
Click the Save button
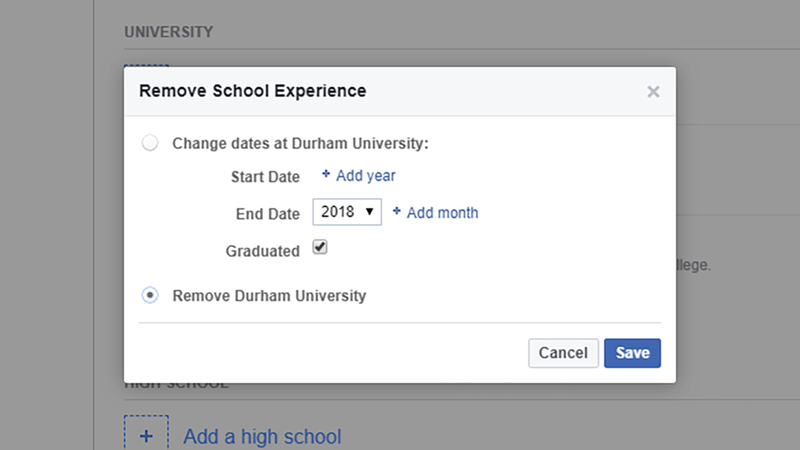[632, 353]
